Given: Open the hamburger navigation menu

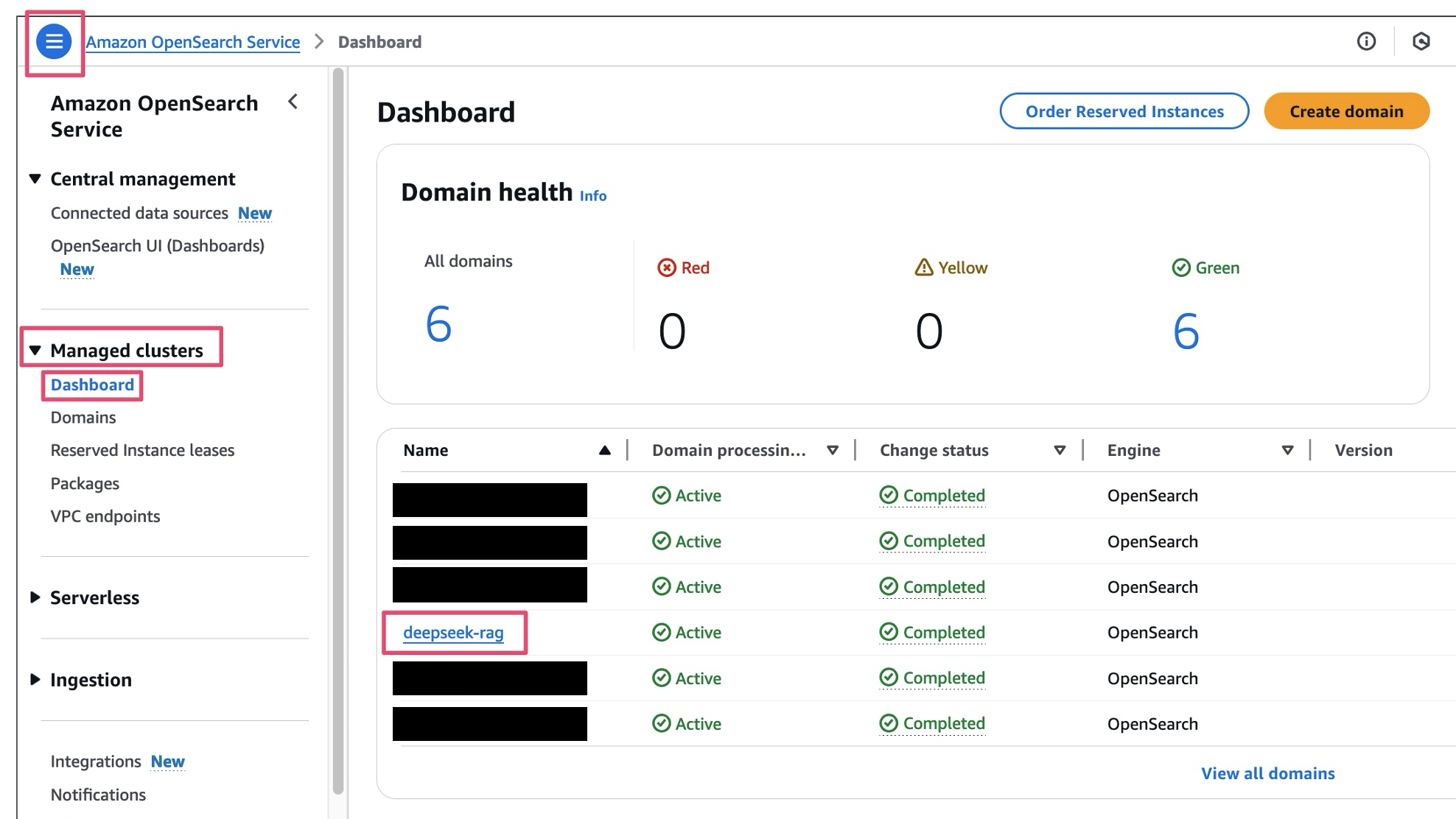Looking at the screenshot, I should tap(52, 42).
